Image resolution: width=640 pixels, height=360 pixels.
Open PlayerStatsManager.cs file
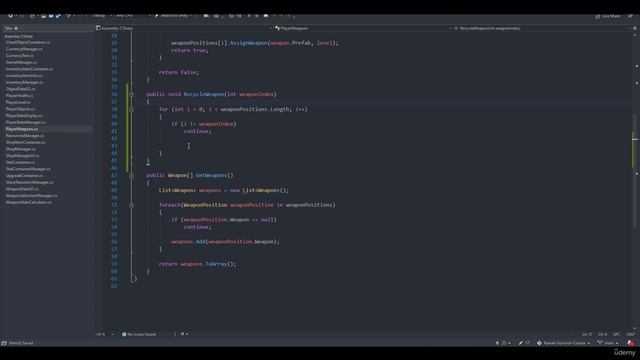26,122
